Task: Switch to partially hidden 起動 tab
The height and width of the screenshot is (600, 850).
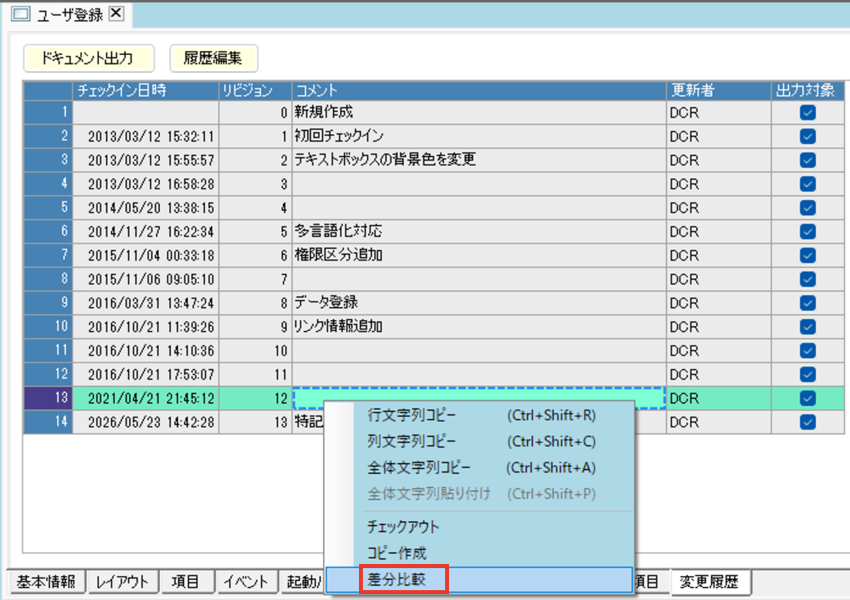Action: pos(304,582)
